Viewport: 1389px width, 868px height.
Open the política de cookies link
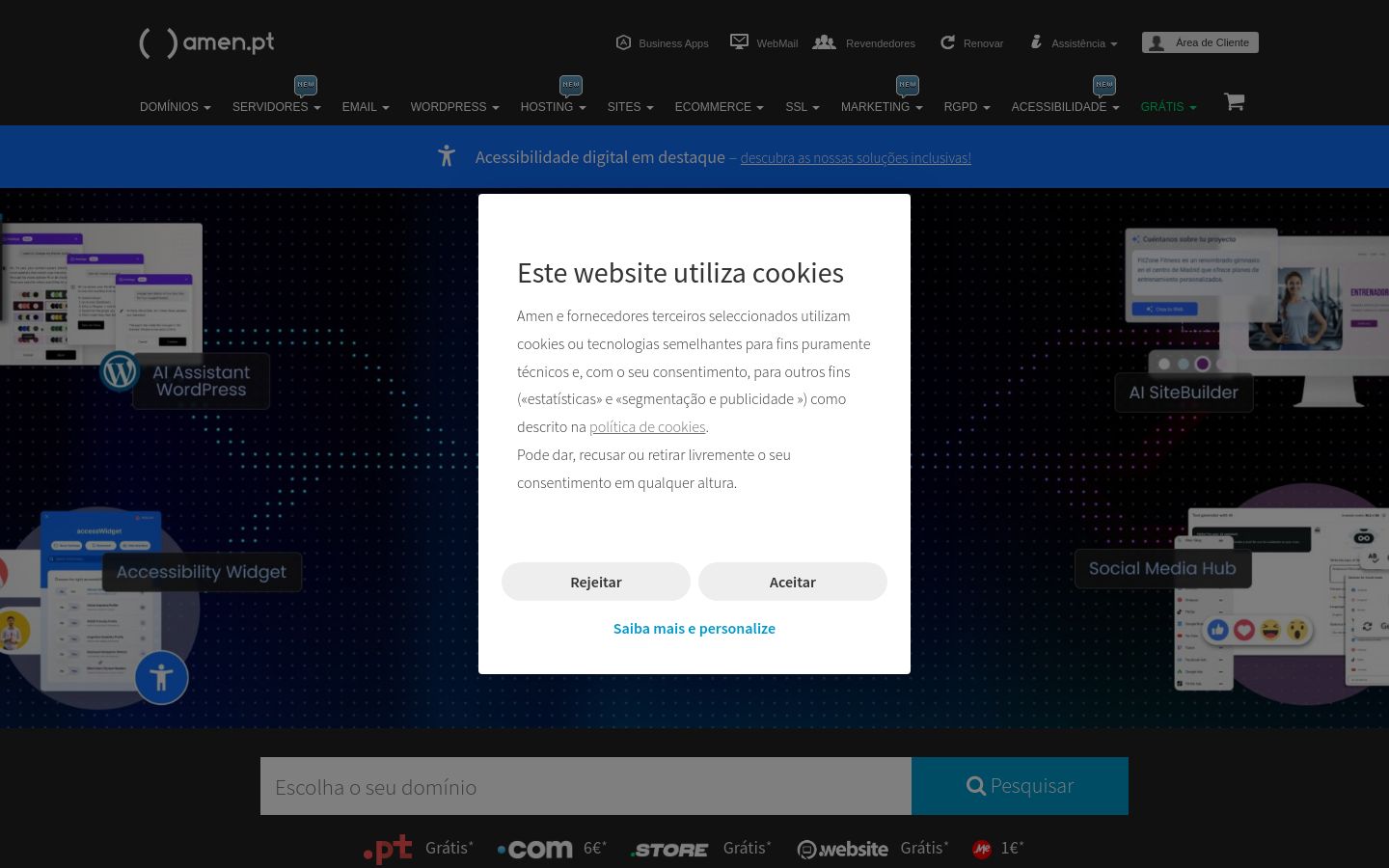pyautogui.click(x=647, y=426)
